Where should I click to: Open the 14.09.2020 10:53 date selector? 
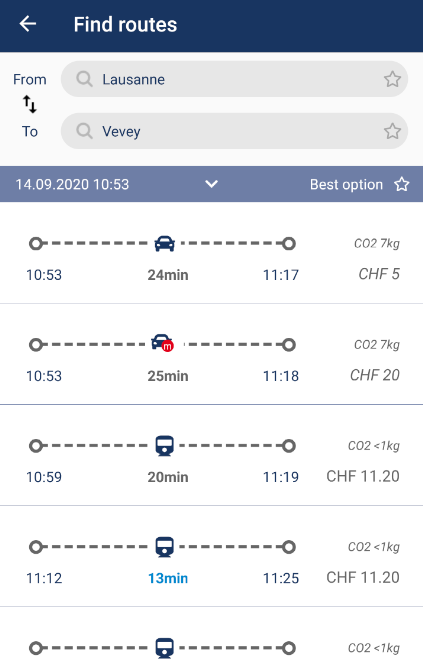pyautogui.click(x=72, y=184)
